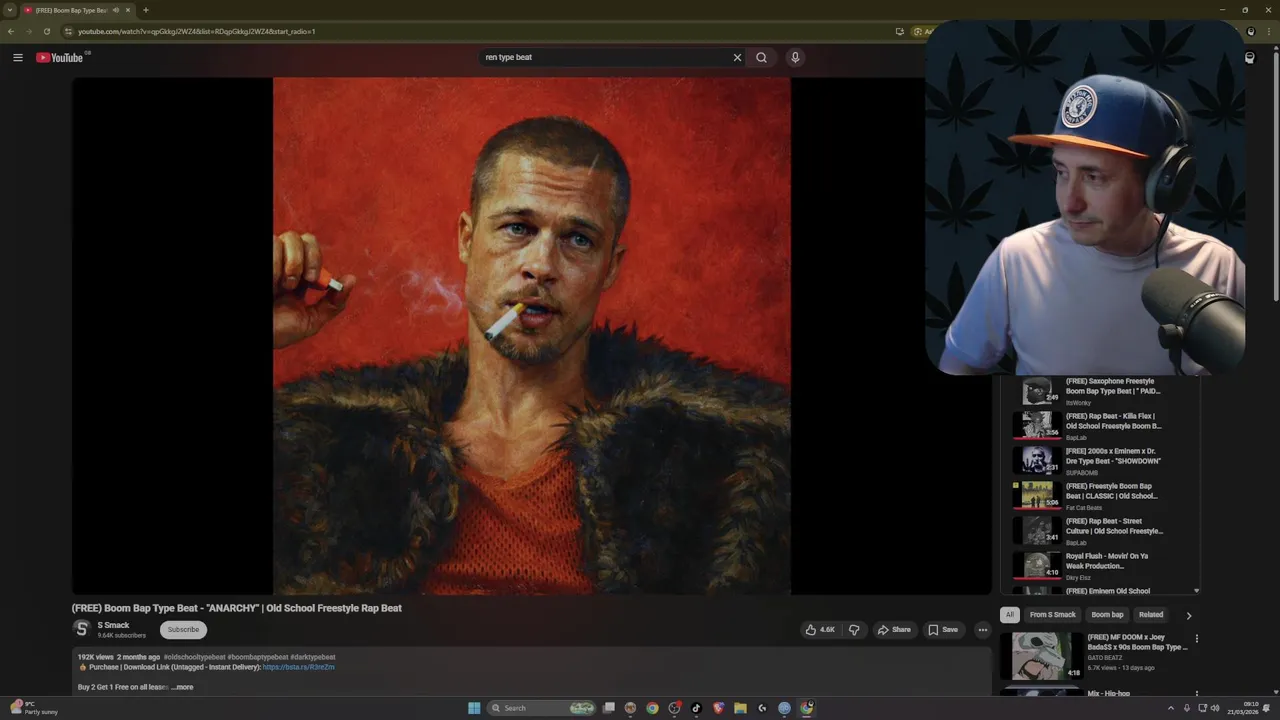Click the #oldschooltypebeat hashtag
Screen dimensions: 1280x720
coord(194,657)
